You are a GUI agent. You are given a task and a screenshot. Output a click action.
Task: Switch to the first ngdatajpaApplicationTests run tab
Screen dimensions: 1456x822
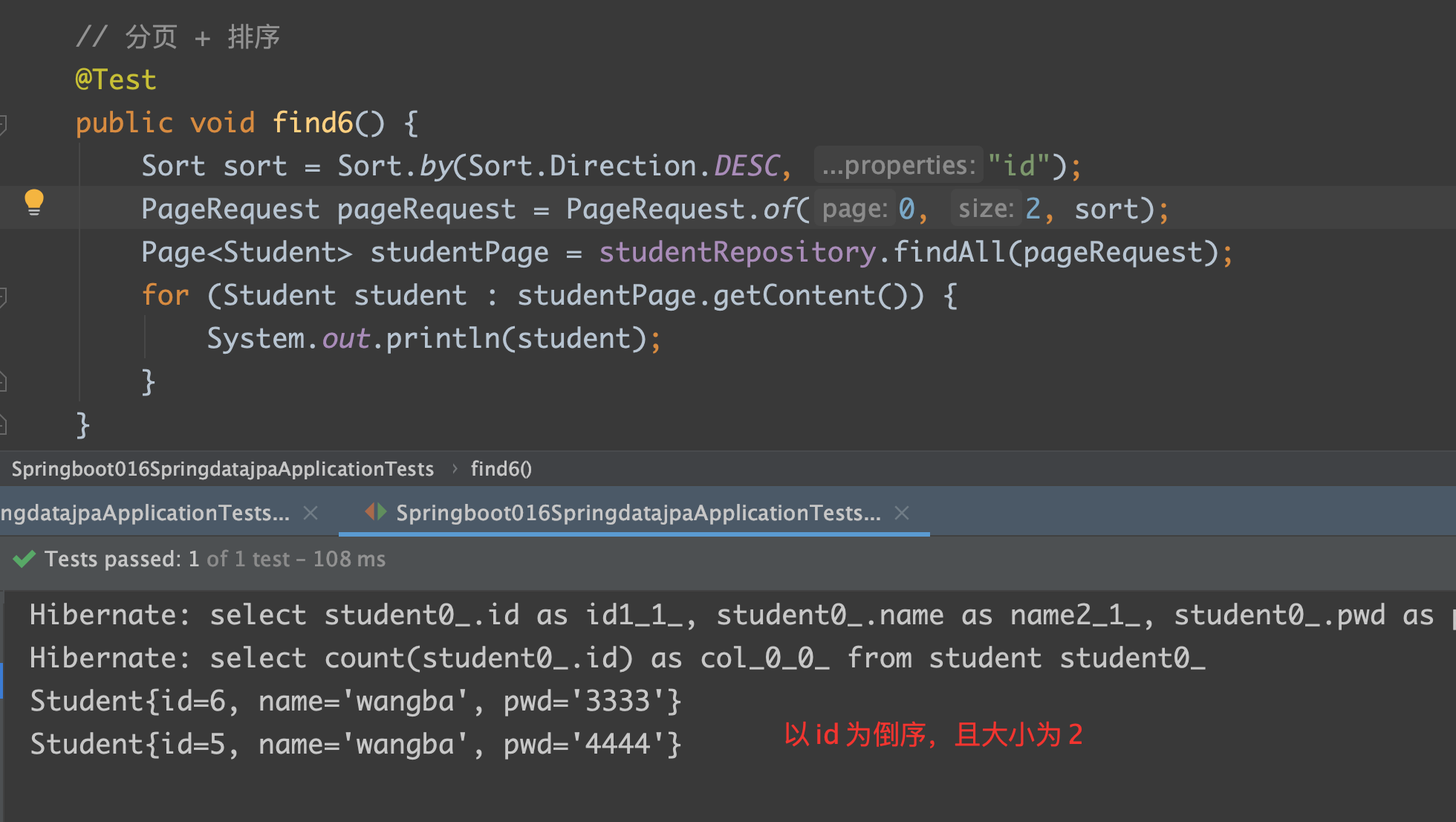(x=145, y=513)
